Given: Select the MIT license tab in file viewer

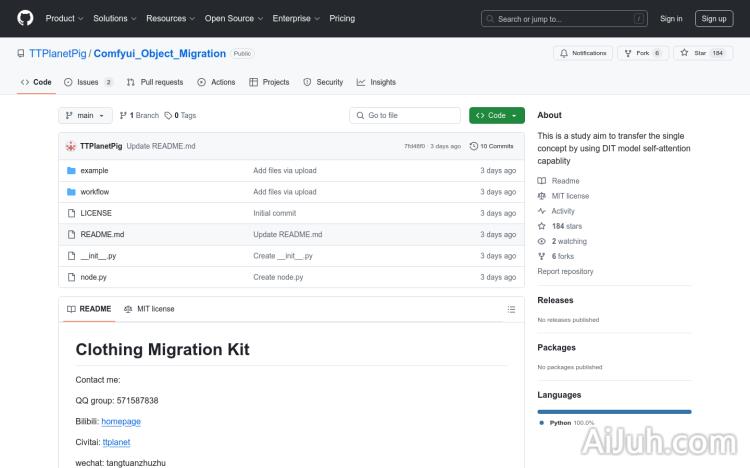Looking at the screenshot, I should (x=149, y=309).
